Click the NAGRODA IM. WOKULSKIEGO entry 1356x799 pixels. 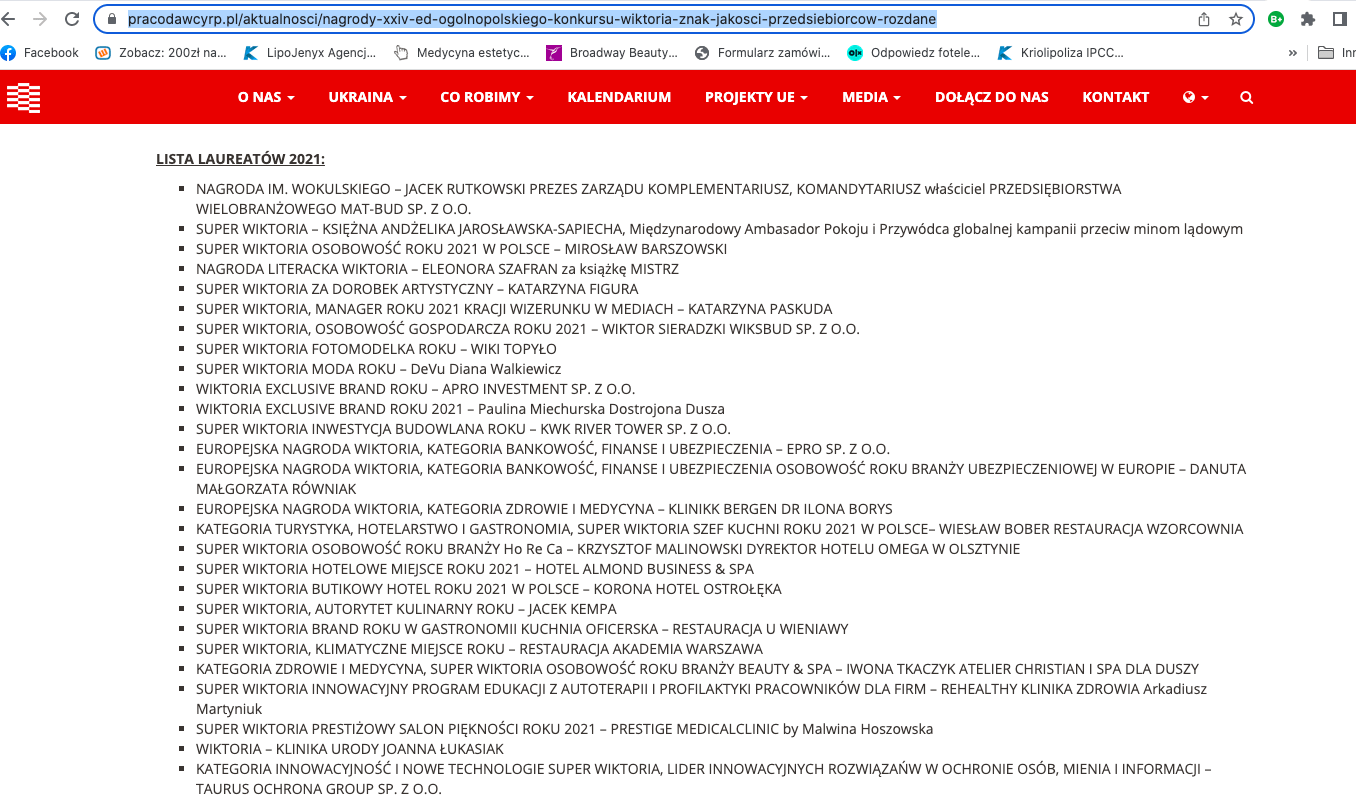click(x=659, y=199)
